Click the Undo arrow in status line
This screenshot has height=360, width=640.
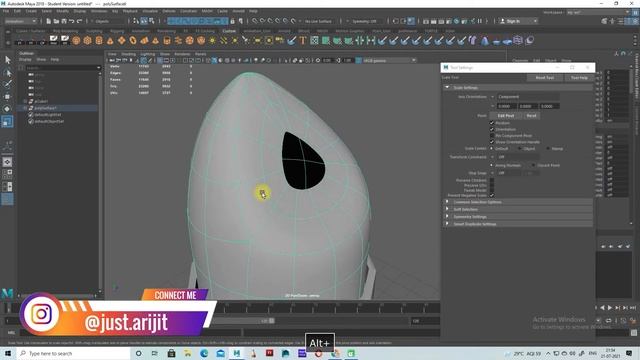coord(71,21)
